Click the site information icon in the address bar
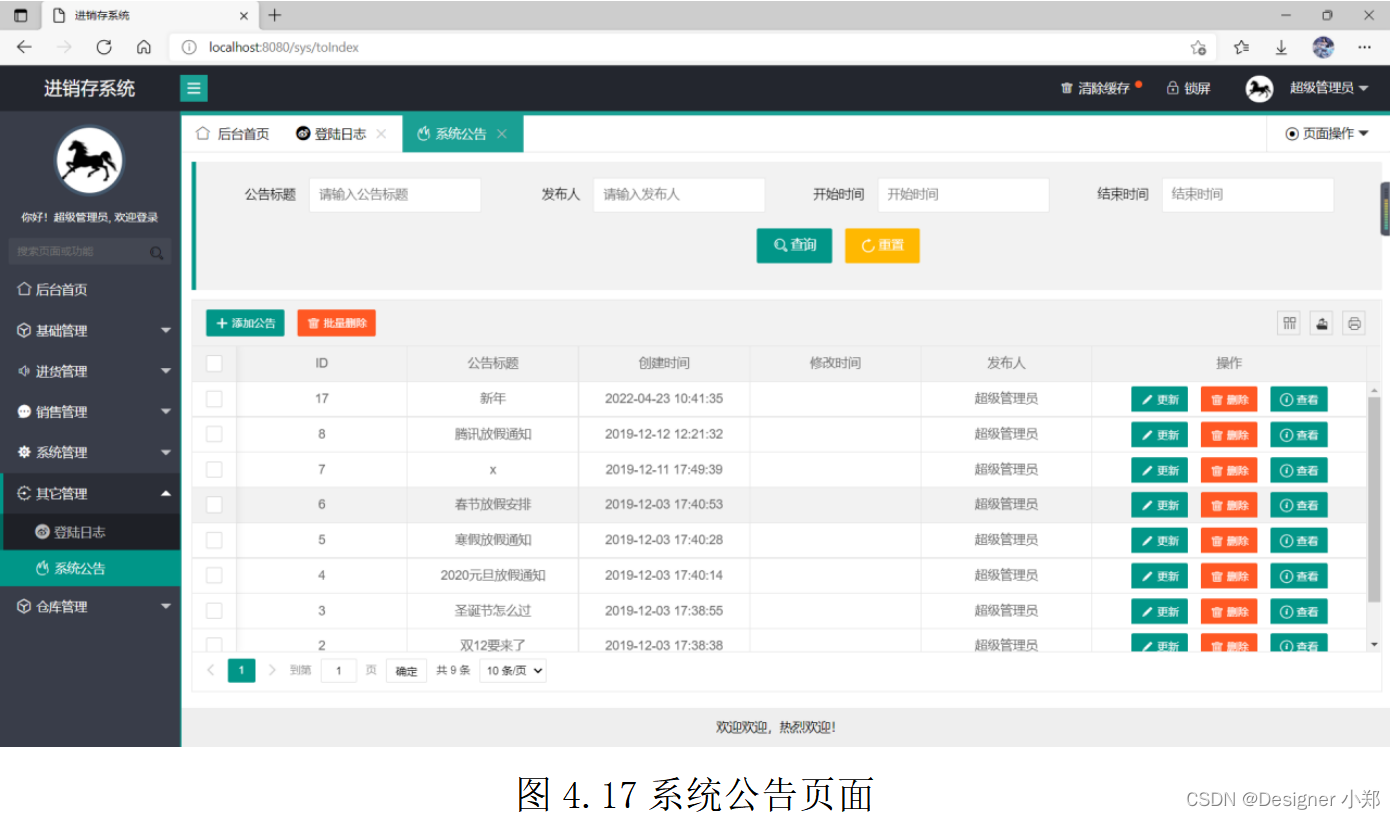Image resolution: width=1395 pixels, height=819 pixels. pos(189,47)
